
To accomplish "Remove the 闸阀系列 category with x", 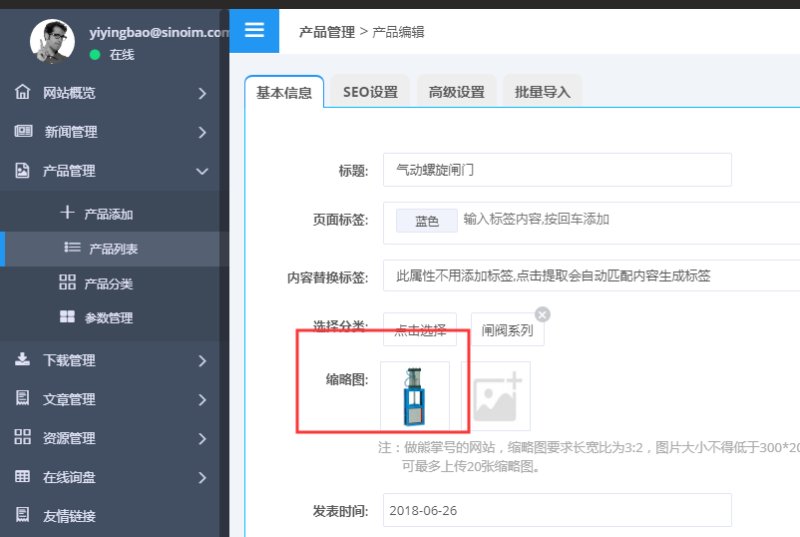I will click(542, 314).
